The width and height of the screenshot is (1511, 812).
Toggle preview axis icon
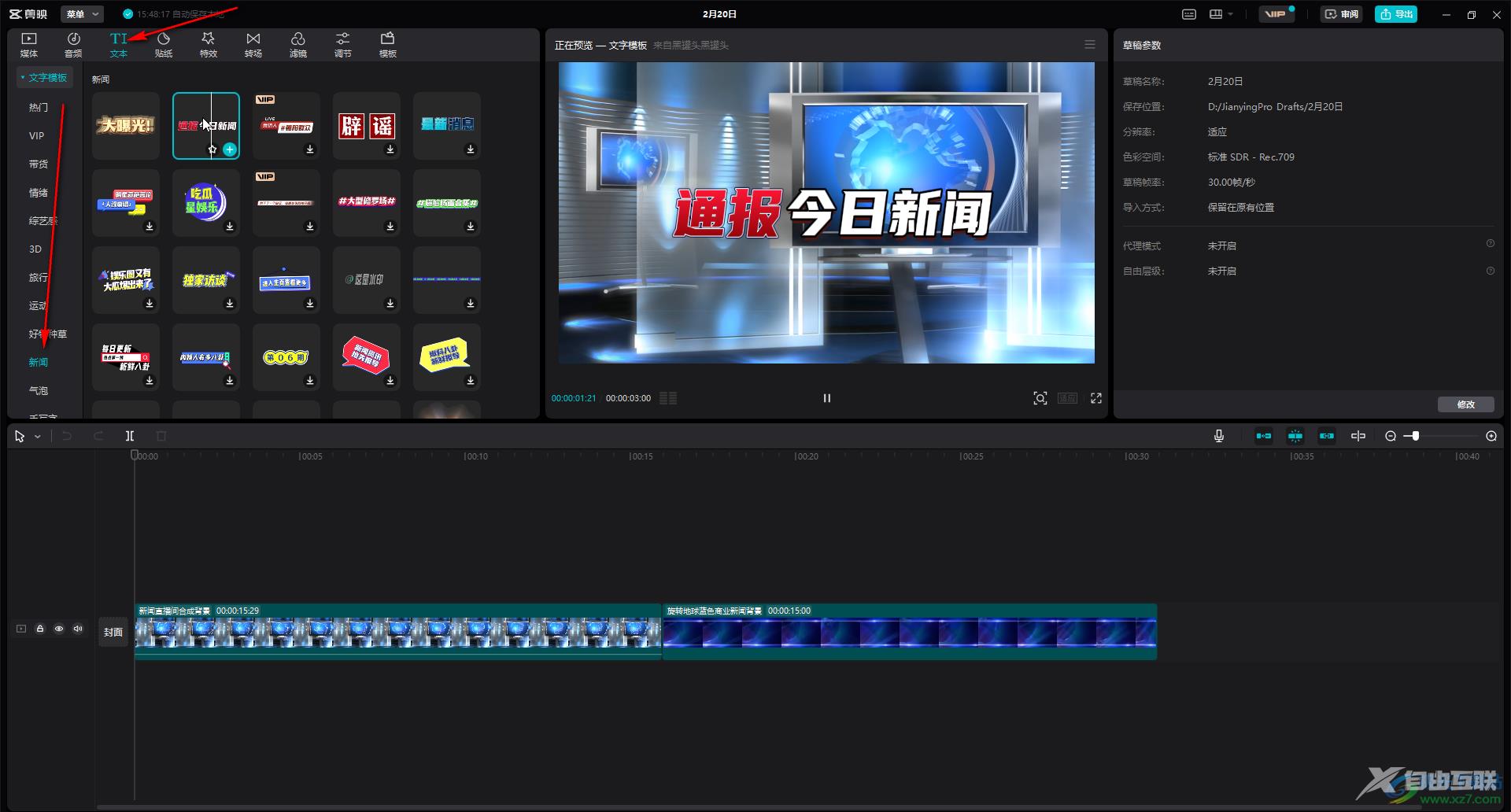(x=1358, y=436)
